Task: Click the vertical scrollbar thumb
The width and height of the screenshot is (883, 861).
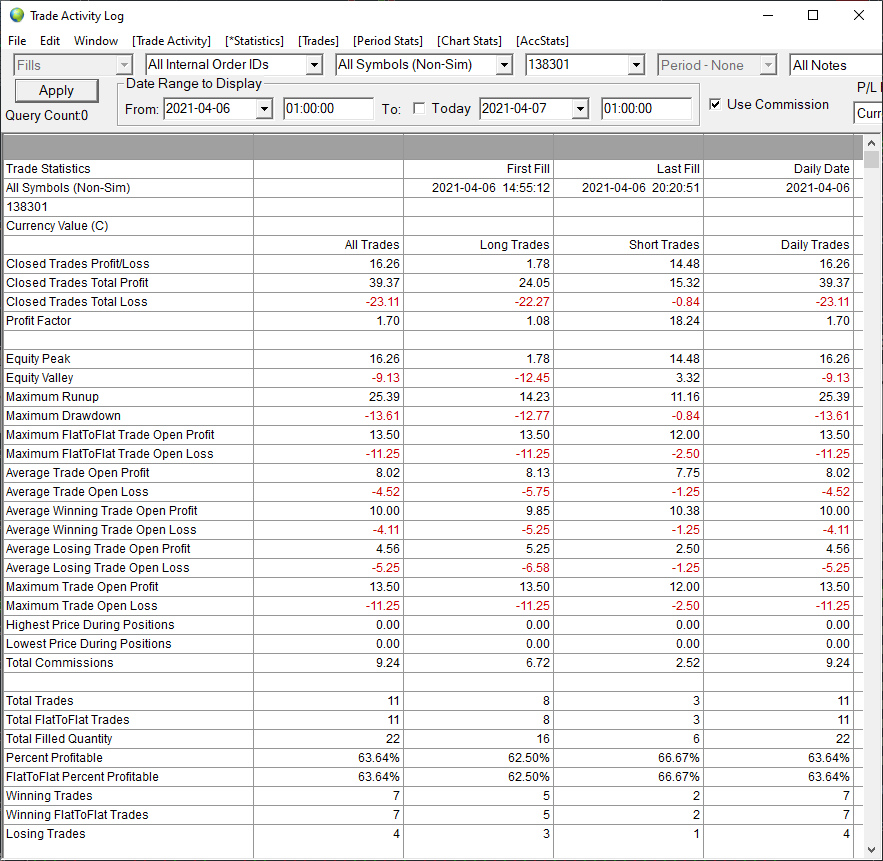Action: coord(871,159)
